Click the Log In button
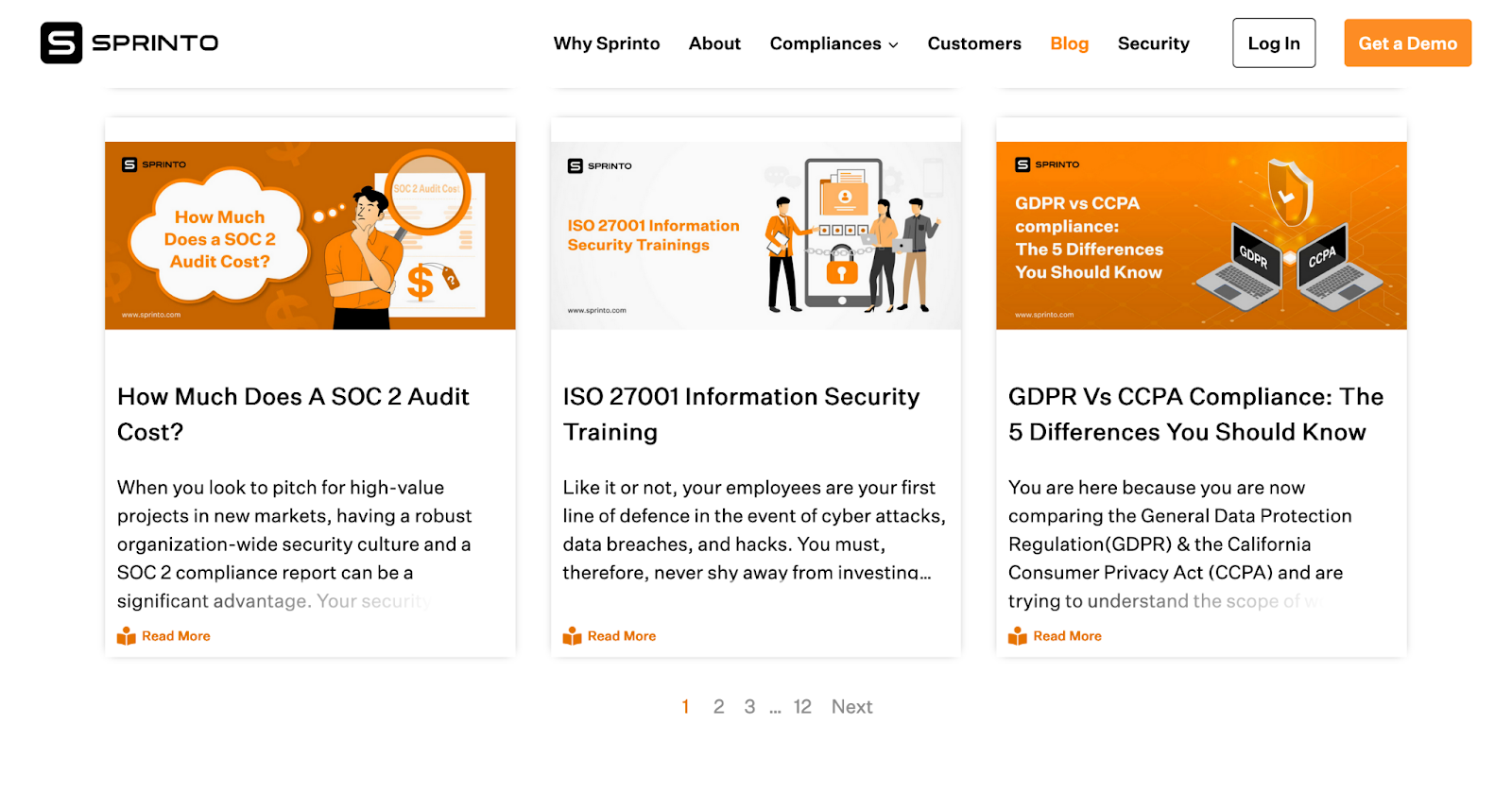The image size is (1512, 811). pyautogui.click(x=1274, y=43)
